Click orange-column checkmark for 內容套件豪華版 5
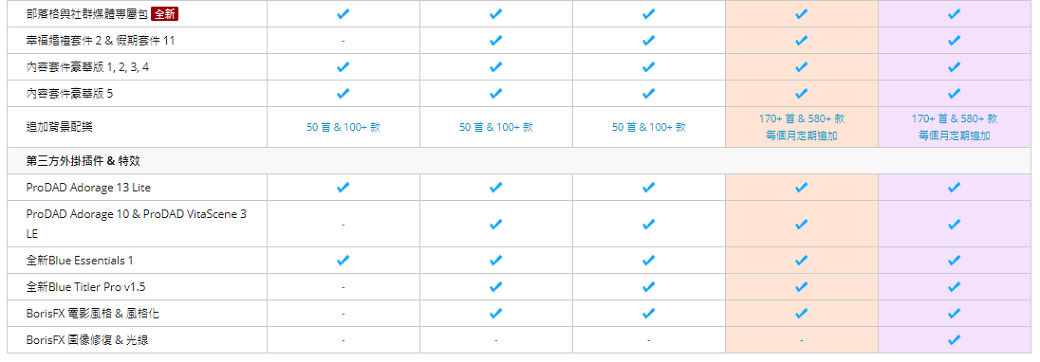This screenshot has height=362, width=1040. point(801,93)
